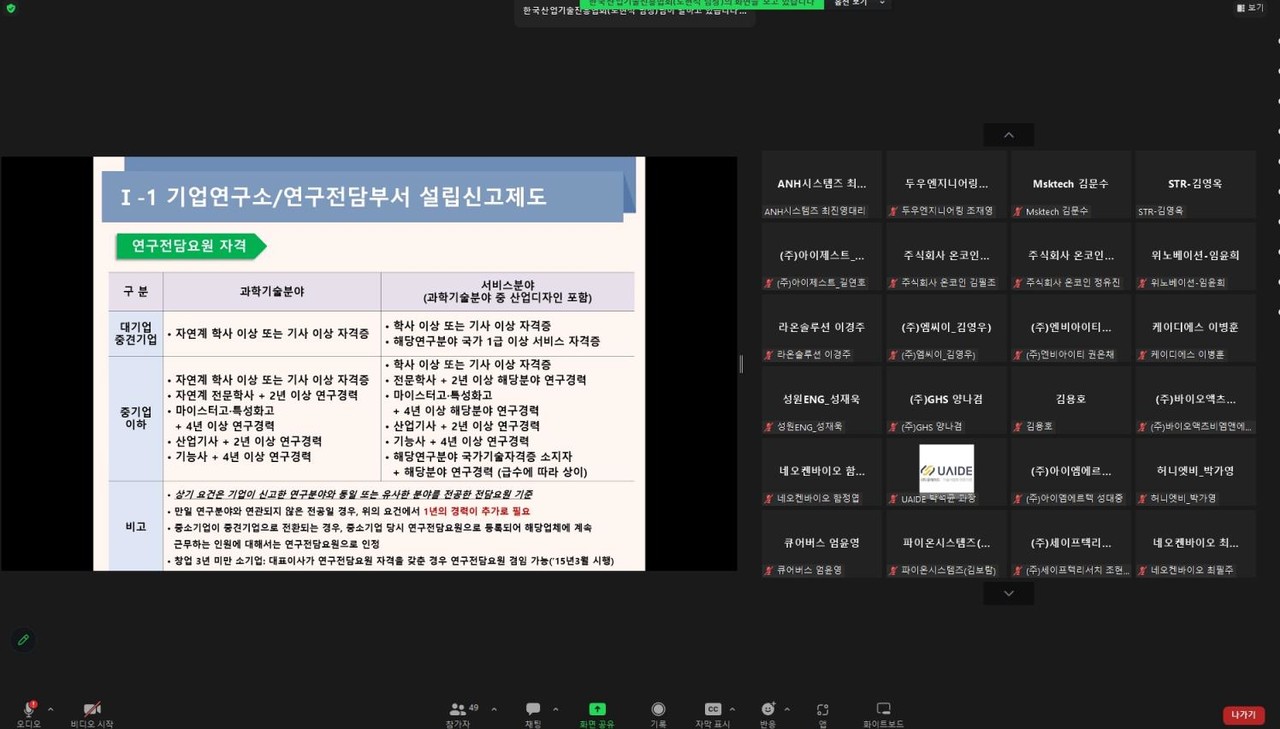Unmute with the 오디오 microphone icon
Image resolution: width=1280 pixels, height=729 pixels.
pos(28,709)
